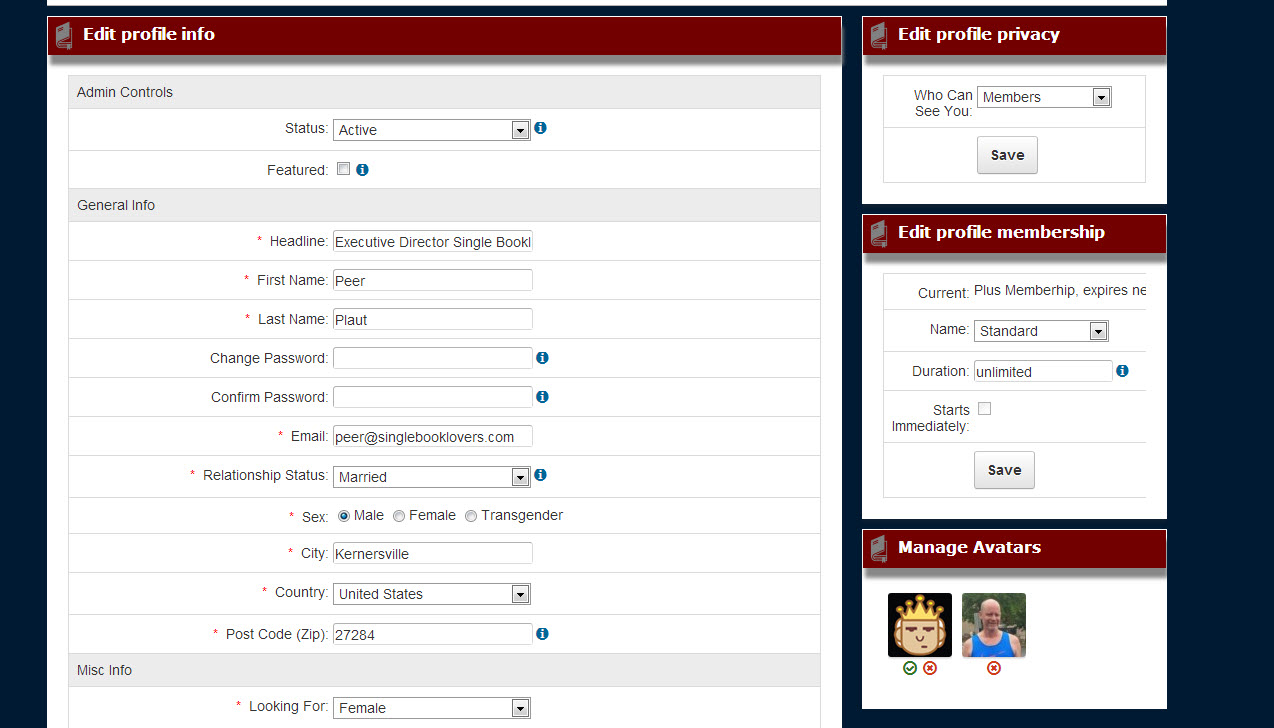Click the General Info section header
1274x728 pixels.
click(x=444, y=205)
